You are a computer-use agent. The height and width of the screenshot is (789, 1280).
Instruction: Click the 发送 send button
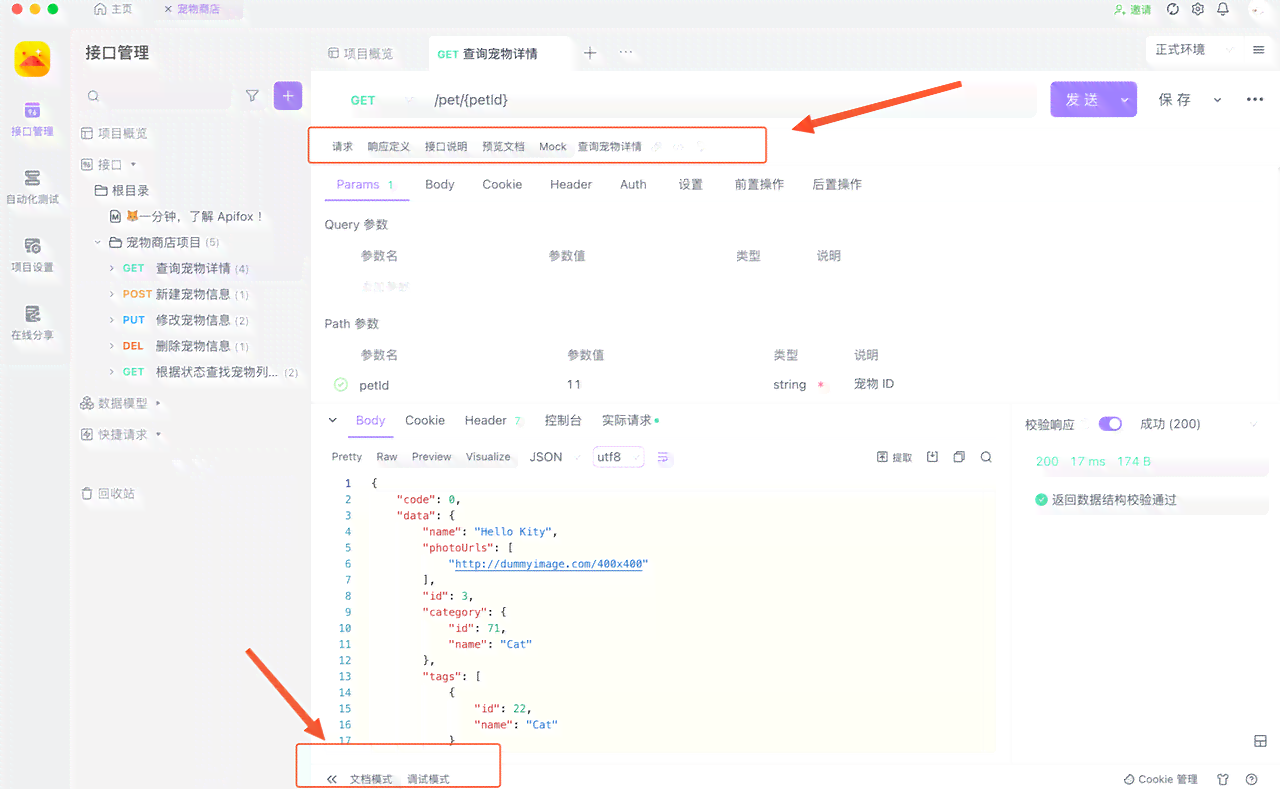tap(1083, 100)
